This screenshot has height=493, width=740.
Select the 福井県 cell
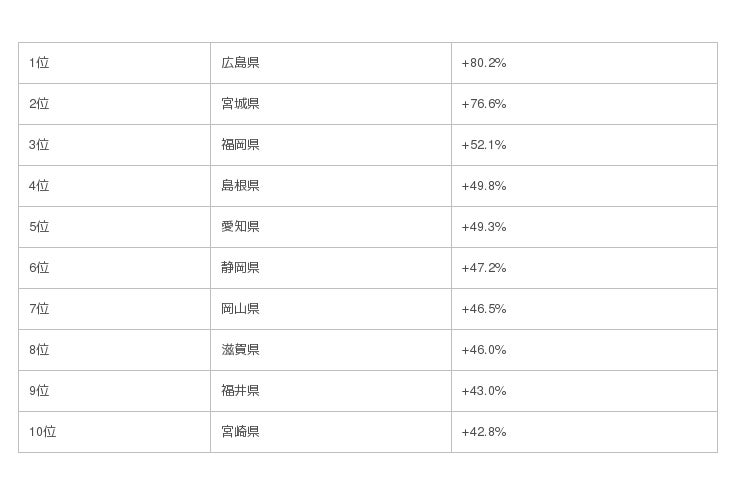(240, 391)
